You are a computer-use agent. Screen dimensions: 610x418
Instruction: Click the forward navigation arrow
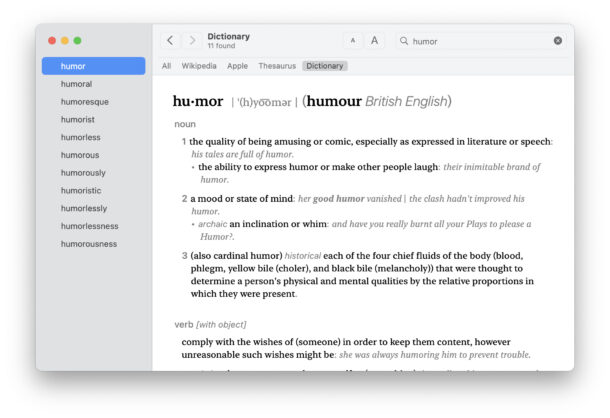192,41
